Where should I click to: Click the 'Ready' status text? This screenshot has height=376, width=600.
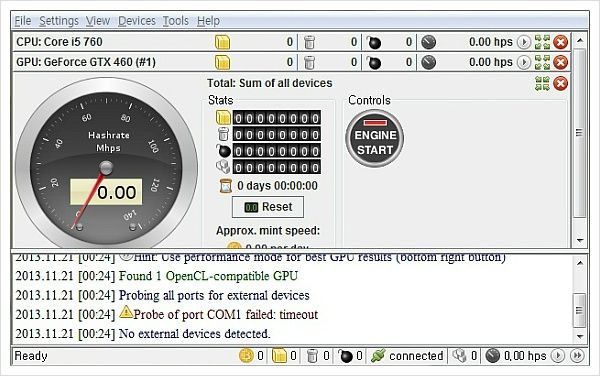31,356
